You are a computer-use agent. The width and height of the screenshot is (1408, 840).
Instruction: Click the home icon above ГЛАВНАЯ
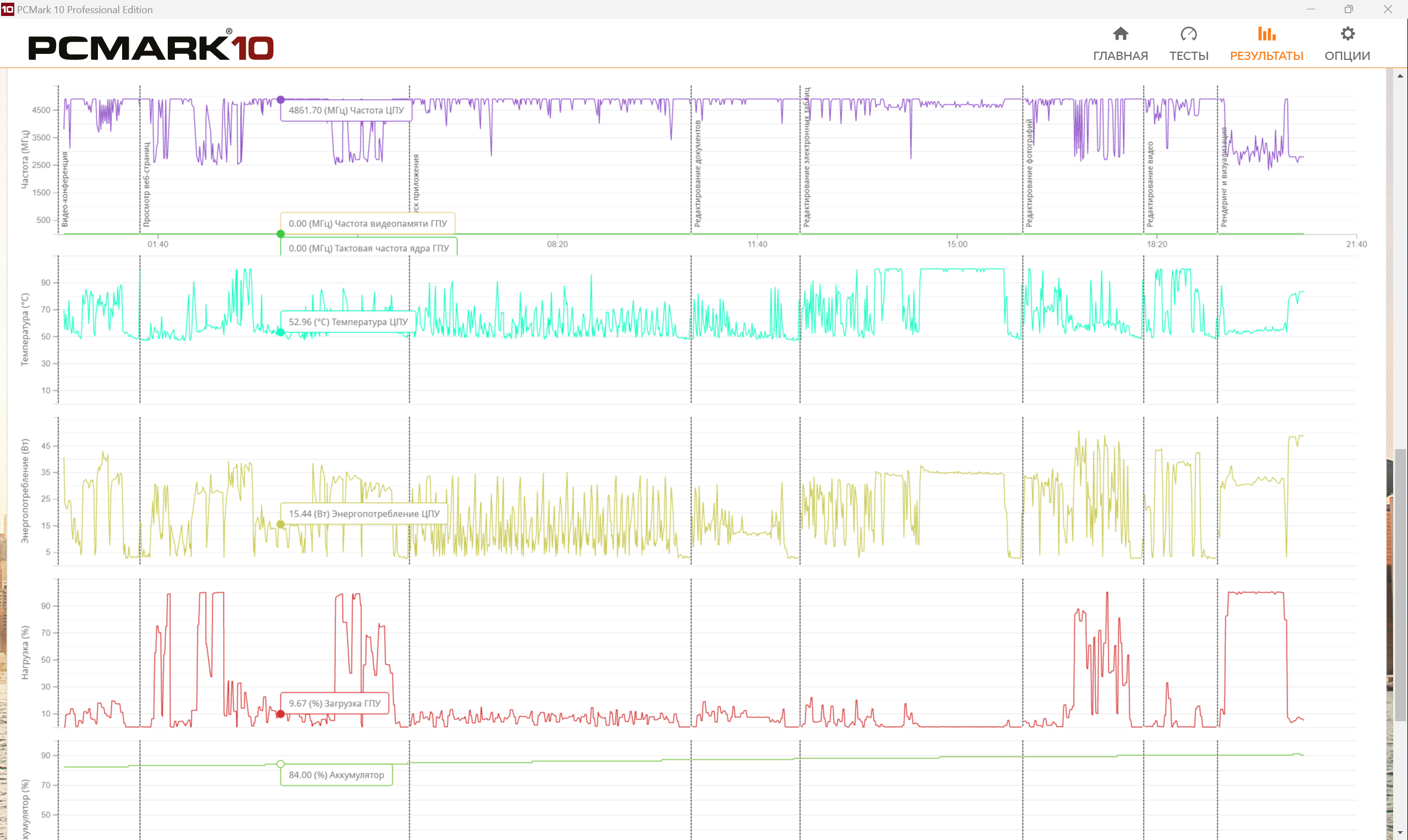point(1120,34)
